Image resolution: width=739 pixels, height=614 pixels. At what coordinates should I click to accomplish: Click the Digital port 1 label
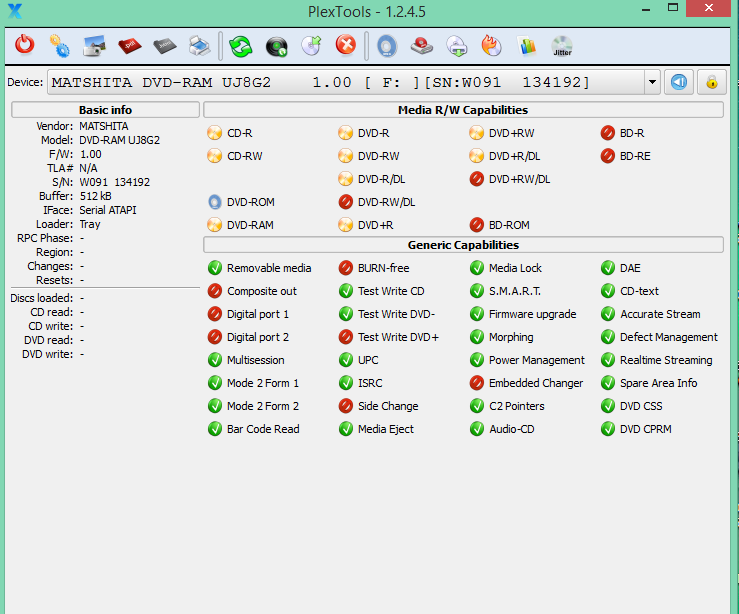[258, 314]
